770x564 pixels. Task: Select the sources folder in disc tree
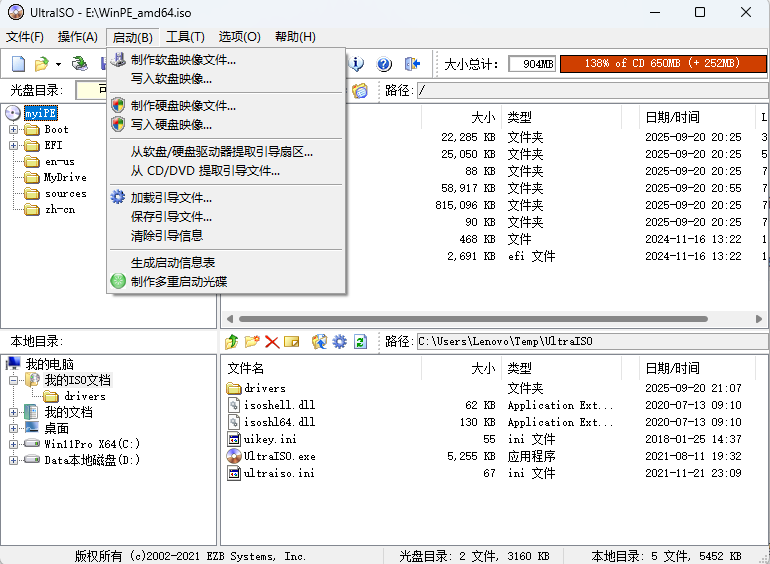pos(65,193)
